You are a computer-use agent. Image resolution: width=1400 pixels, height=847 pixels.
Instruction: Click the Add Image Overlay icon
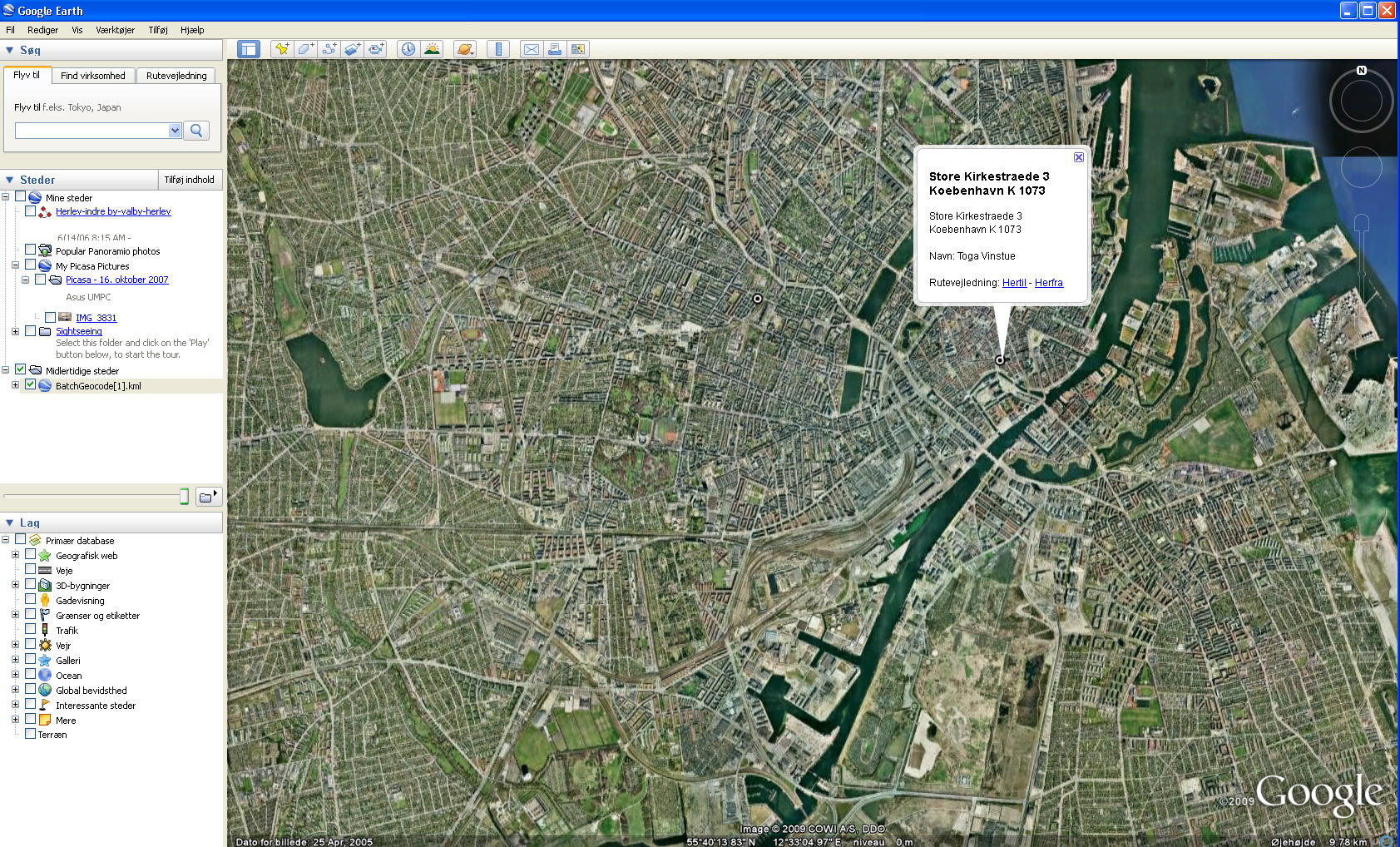point(353,49)
